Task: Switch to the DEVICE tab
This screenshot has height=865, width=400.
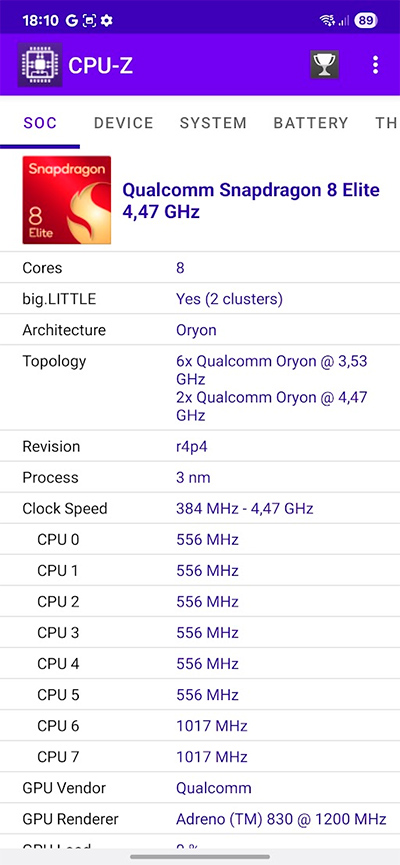Action: (x=124, y=122)
